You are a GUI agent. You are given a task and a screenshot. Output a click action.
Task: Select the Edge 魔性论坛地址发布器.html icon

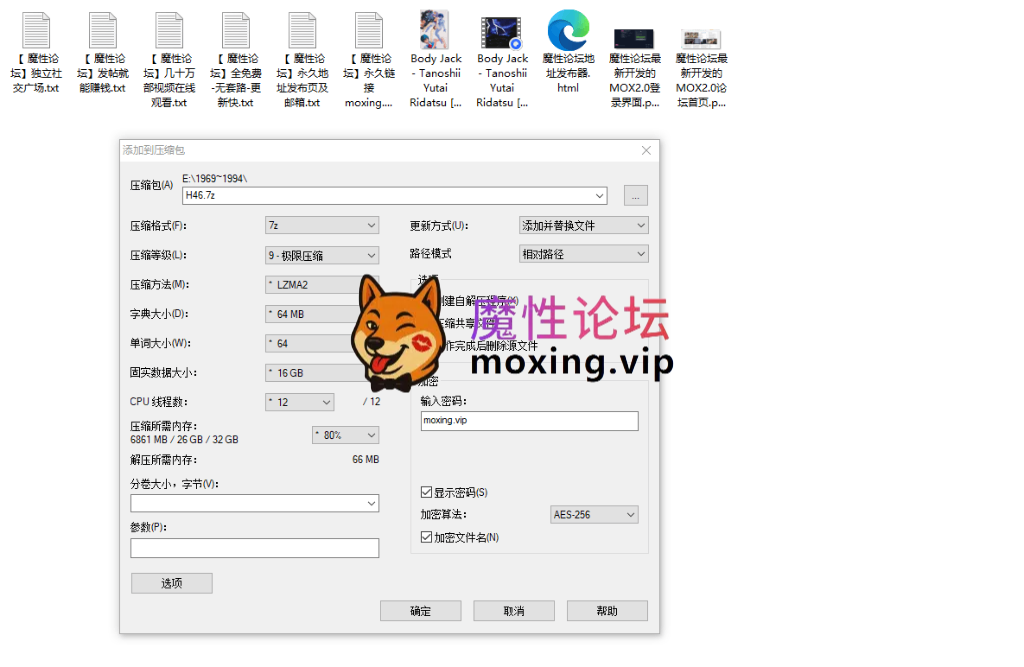[x=568, y=30]
